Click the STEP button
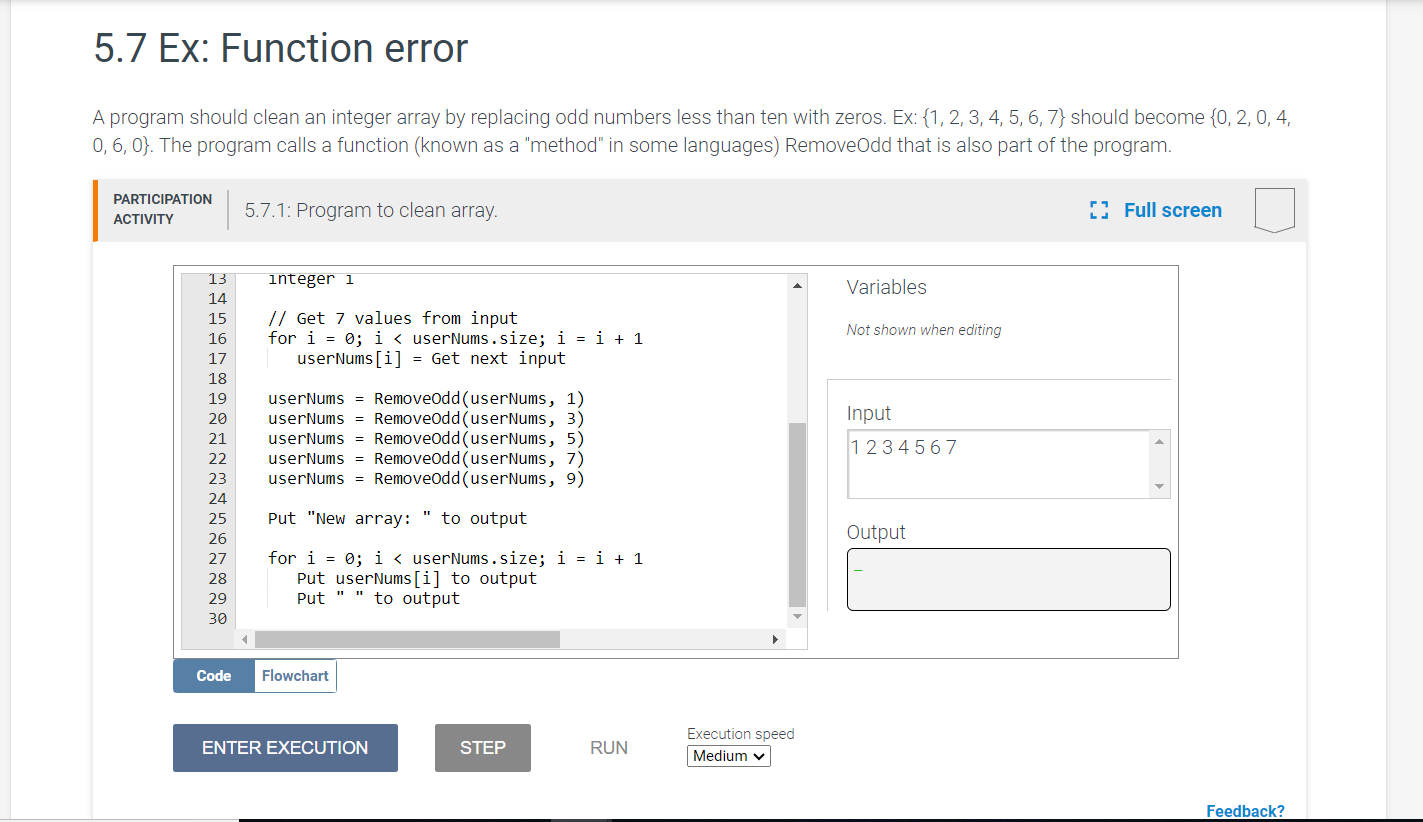 coord(482,747)
